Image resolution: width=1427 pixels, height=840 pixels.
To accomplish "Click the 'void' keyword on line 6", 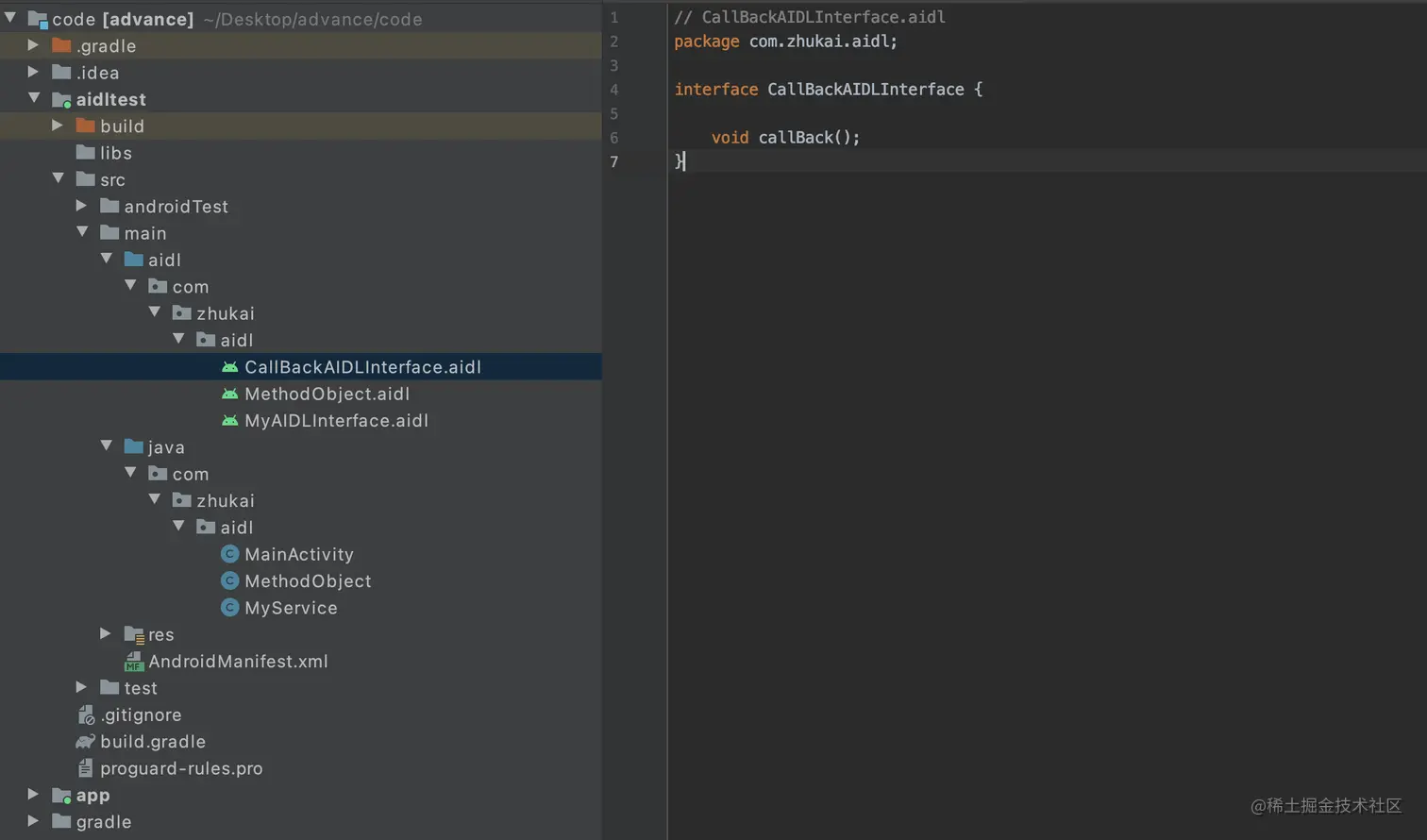I will (x=730, y=137).
